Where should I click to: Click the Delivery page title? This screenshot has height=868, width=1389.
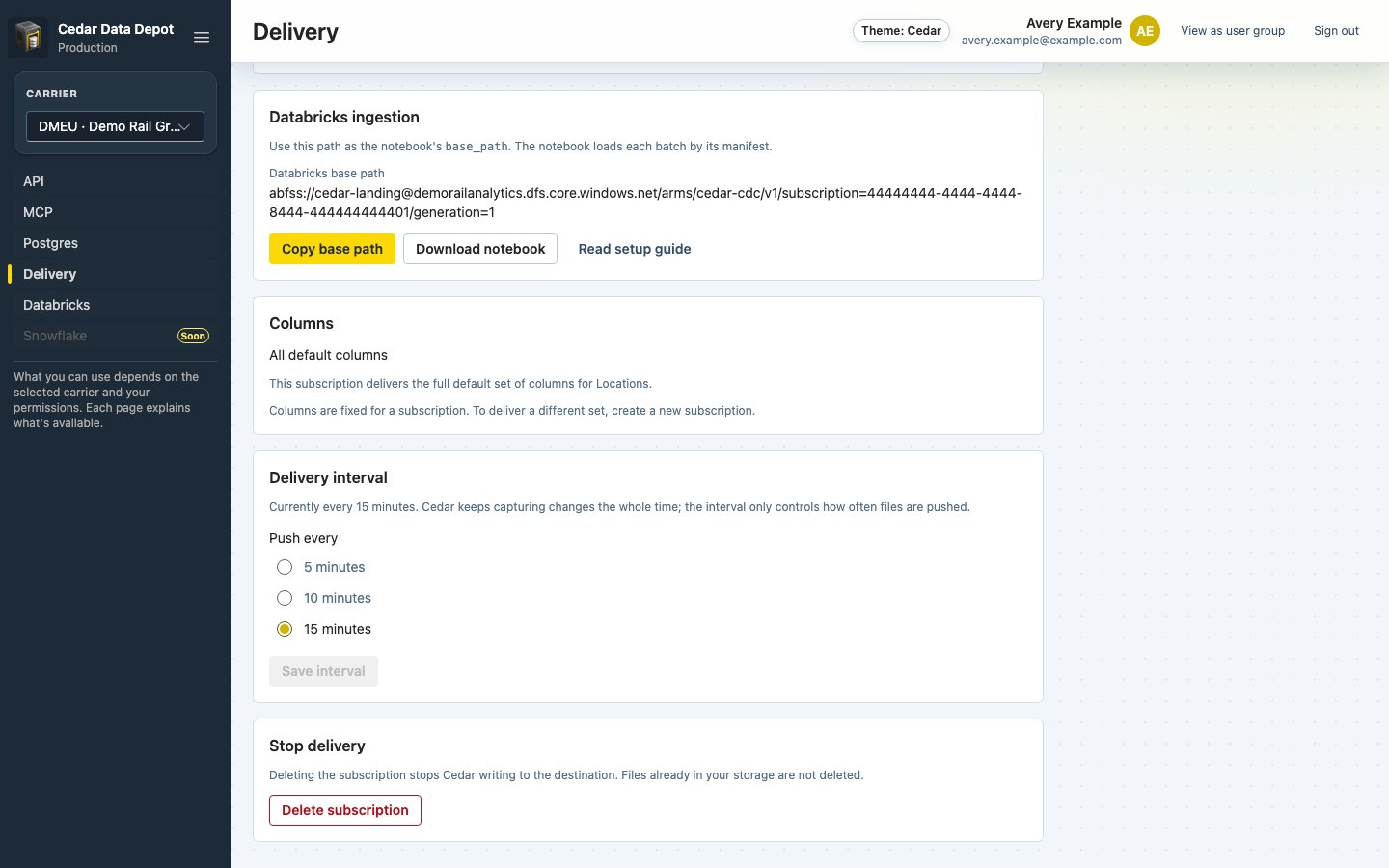pyautogui.click(x=295, y=32)
